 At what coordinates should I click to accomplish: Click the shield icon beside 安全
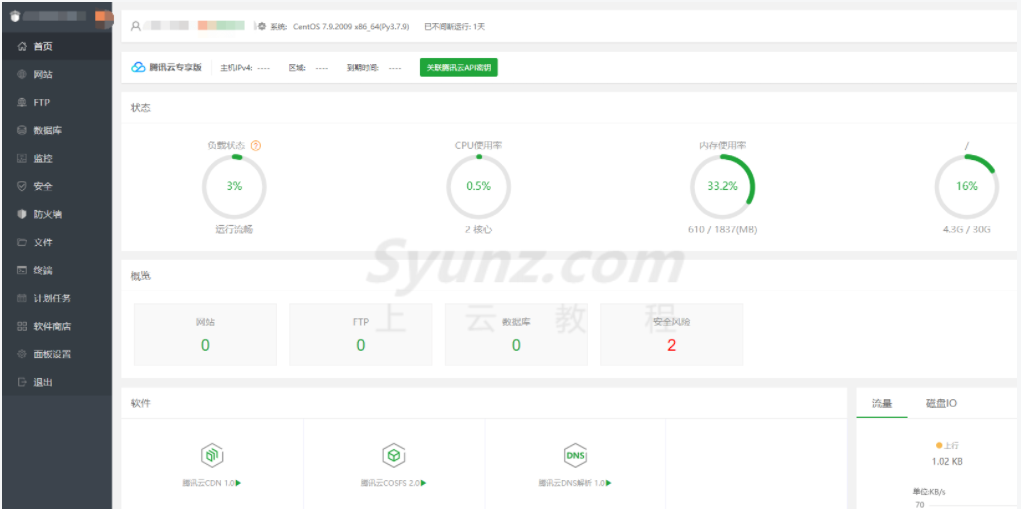tap(21, 186)
